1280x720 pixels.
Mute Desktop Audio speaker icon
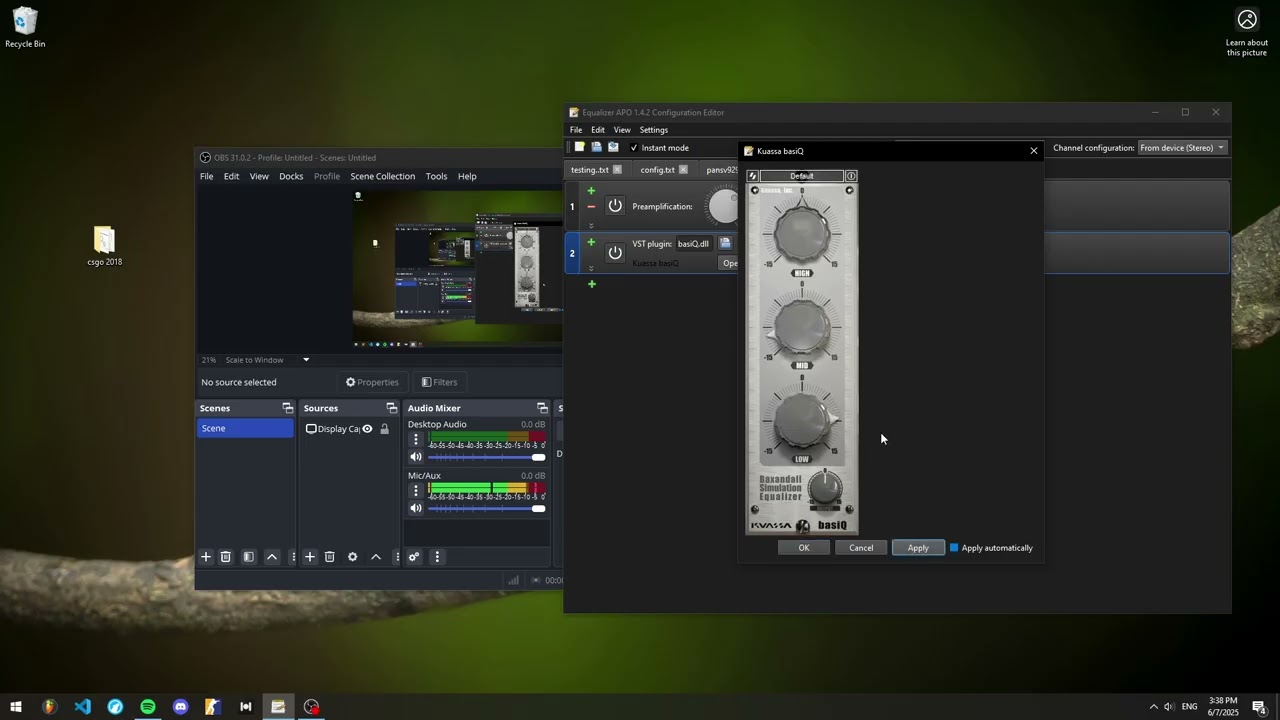click(x=416, y=457)
